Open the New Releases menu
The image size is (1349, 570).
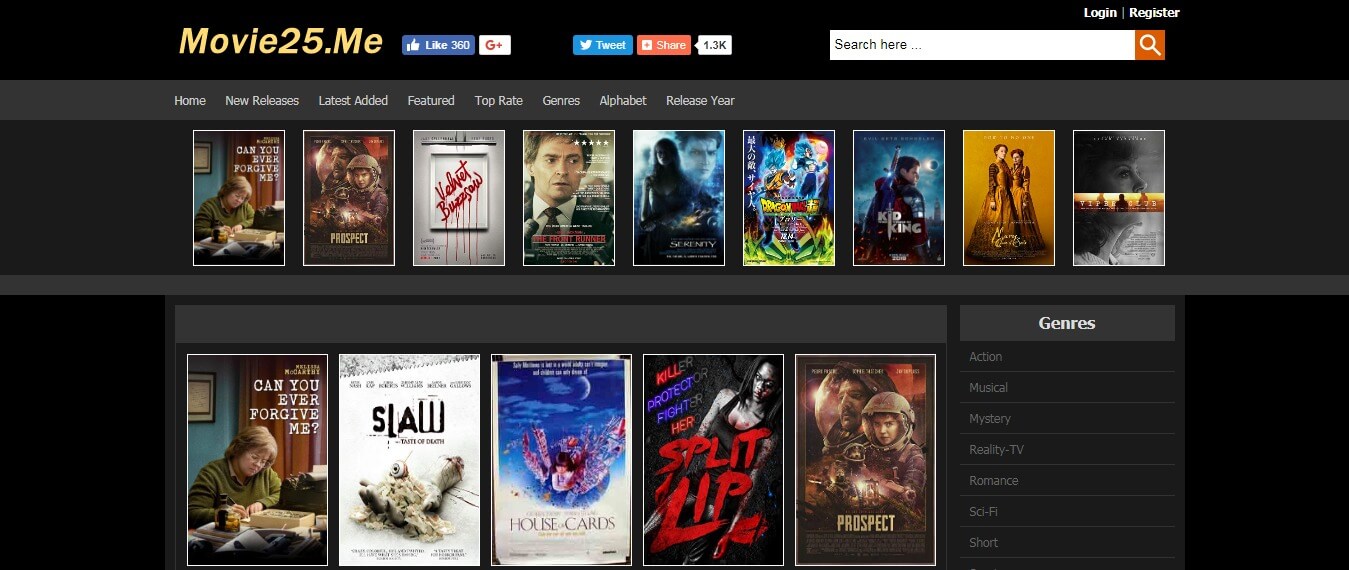(262, 101)
